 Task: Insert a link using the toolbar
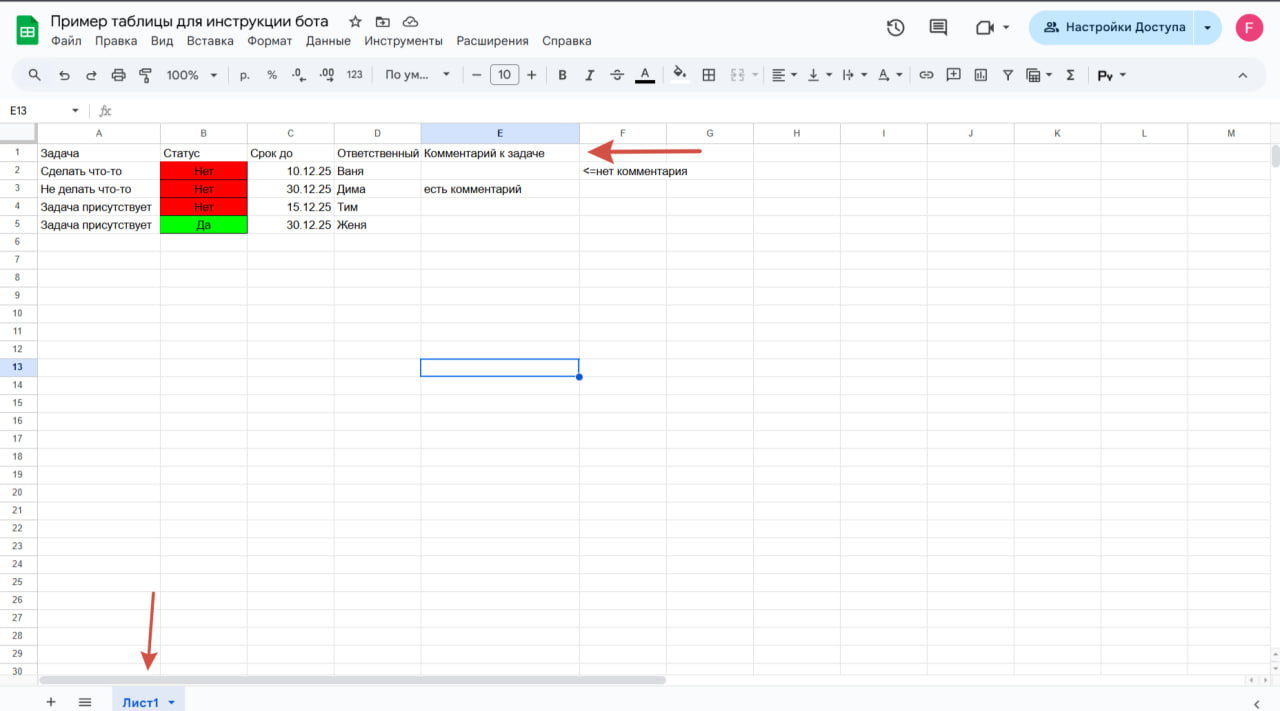(926, 75)
